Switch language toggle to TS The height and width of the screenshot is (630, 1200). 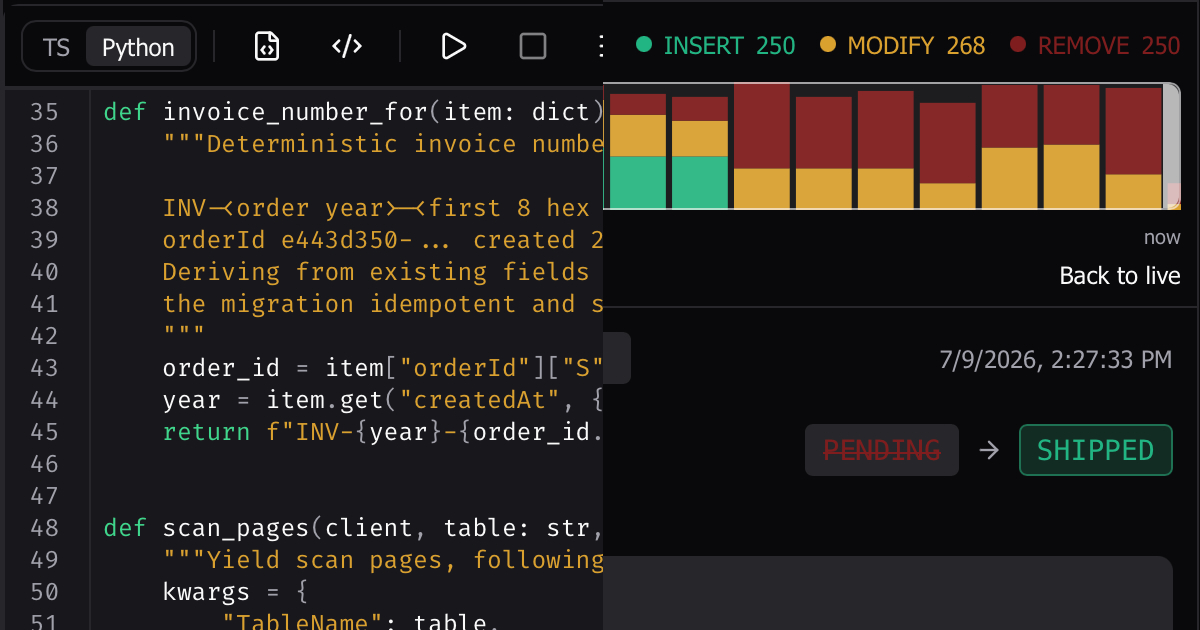(x=56, y=47)
